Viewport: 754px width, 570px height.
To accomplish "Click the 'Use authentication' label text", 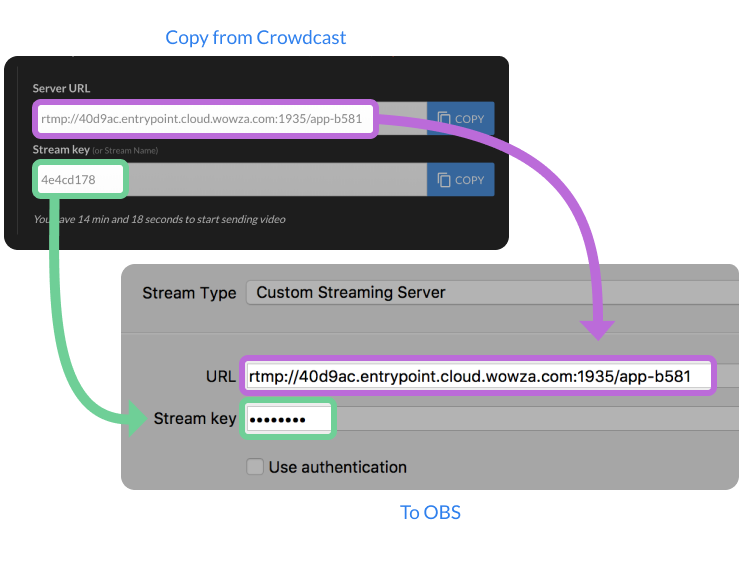I will click(x=338, y=467).
